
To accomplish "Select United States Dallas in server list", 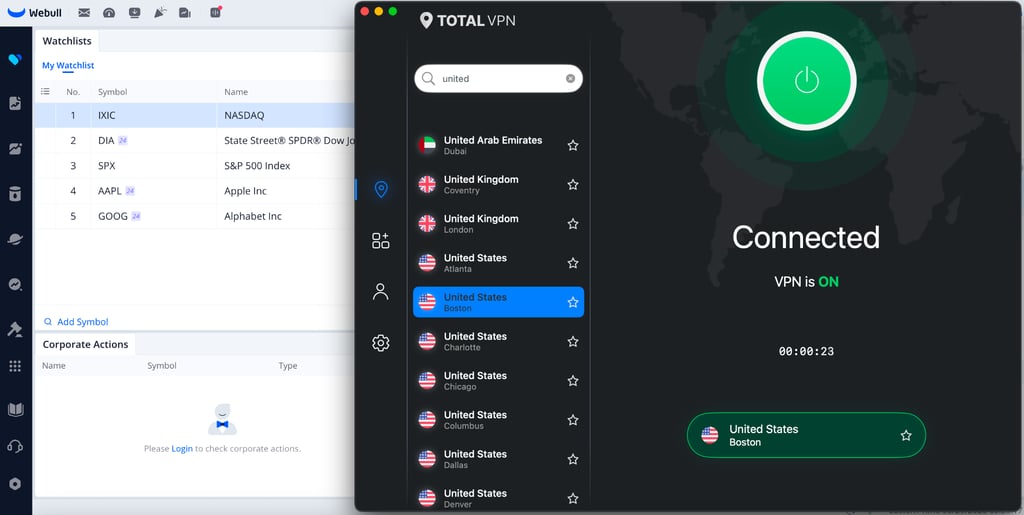I will pyautogui.click(x=498, y=459).
